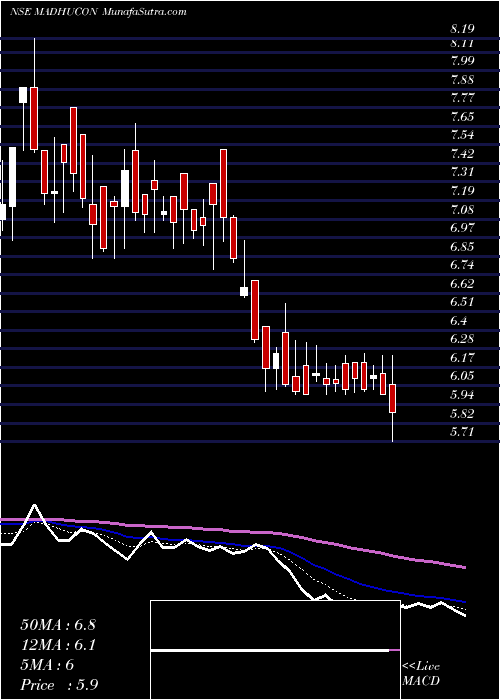
Task: Click the 6.28 price axis label
Action: (x=462, y=339)
